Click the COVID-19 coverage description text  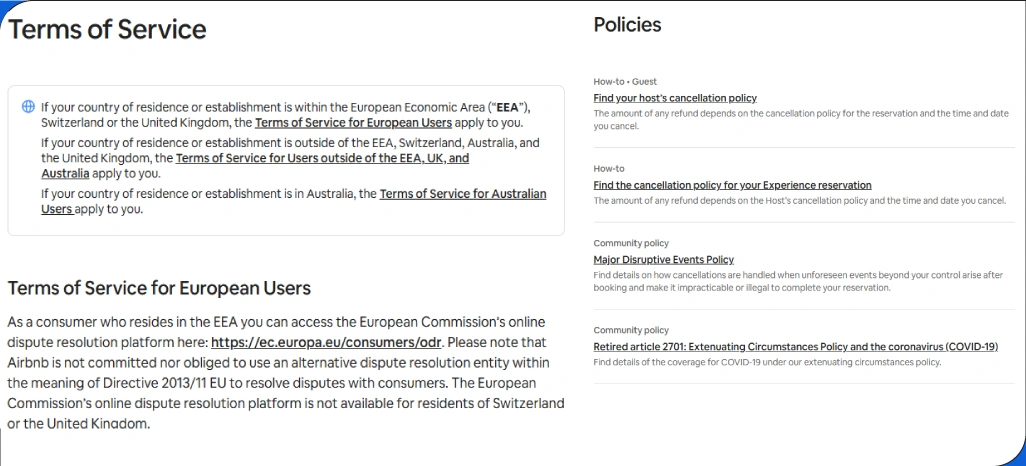pos(767,362)
